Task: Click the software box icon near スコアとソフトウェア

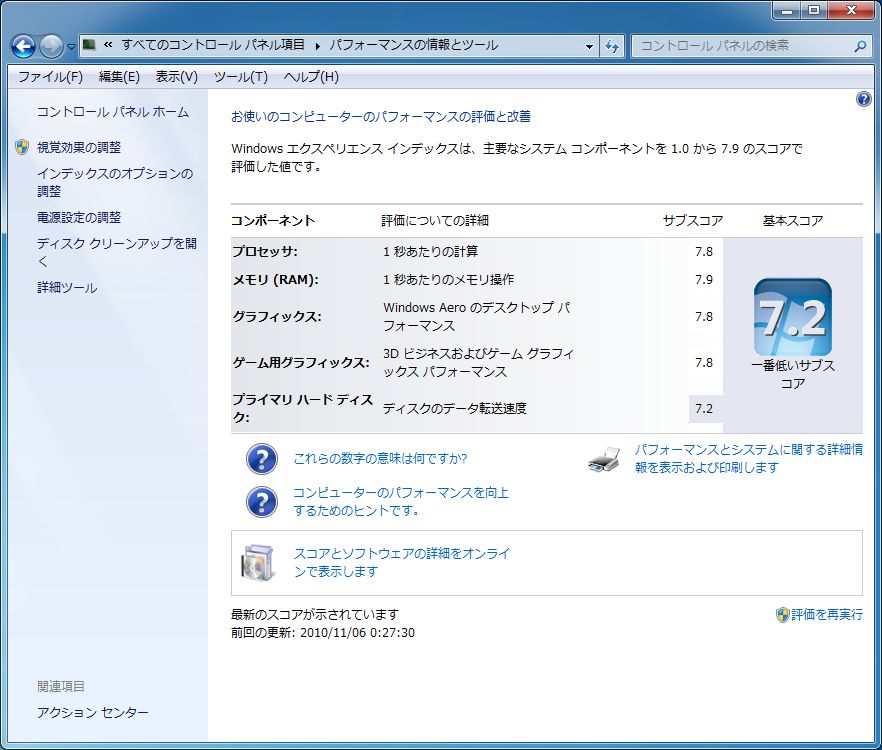Action: click(x=259, y=562)
